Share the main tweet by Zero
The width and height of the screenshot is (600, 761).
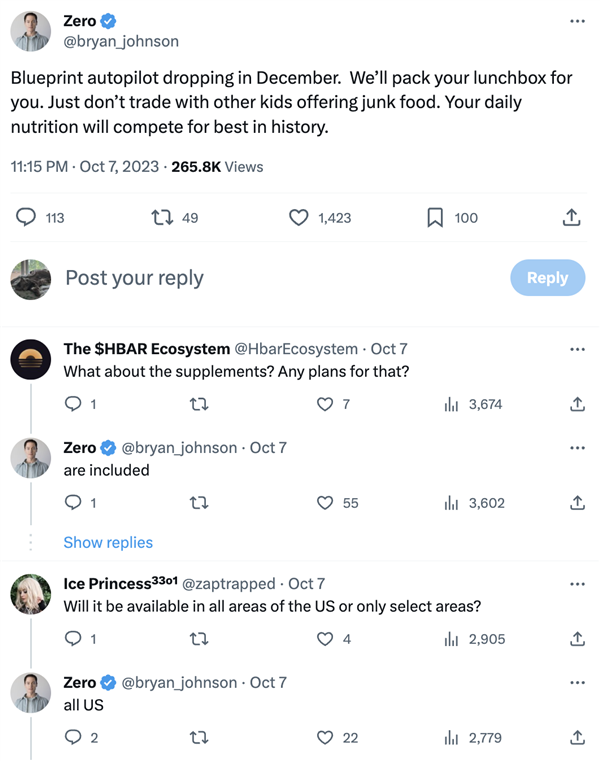pos(571,217)
